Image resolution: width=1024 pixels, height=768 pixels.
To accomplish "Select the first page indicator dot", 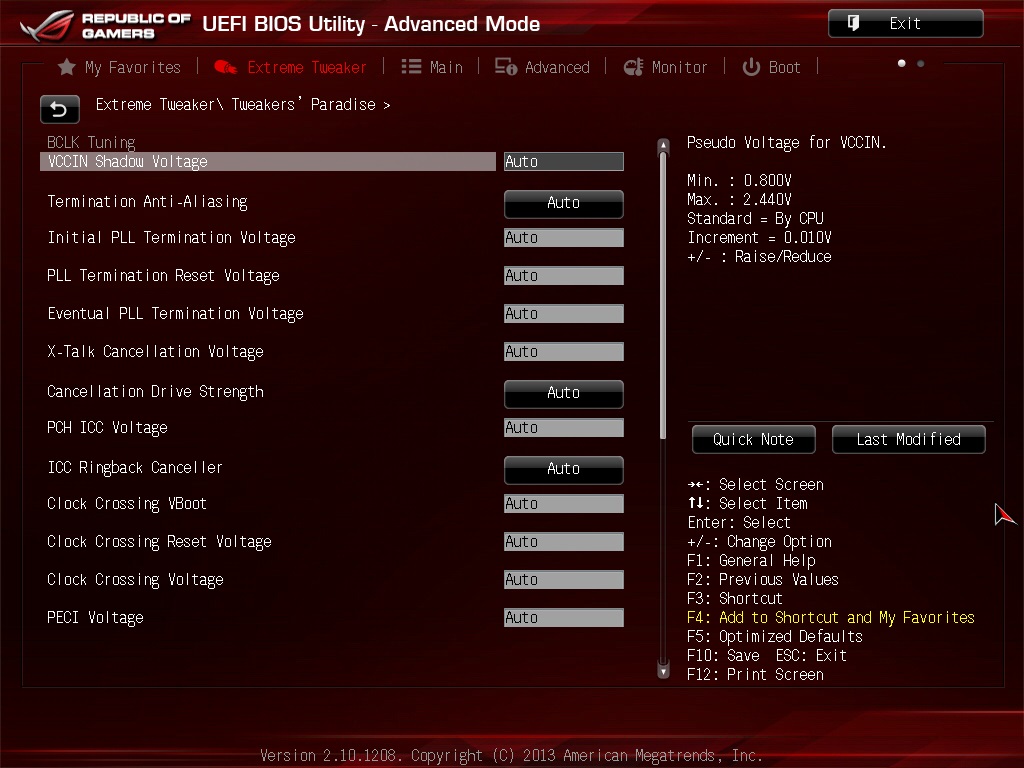I will pyautogui.click(x=902, y=63).
